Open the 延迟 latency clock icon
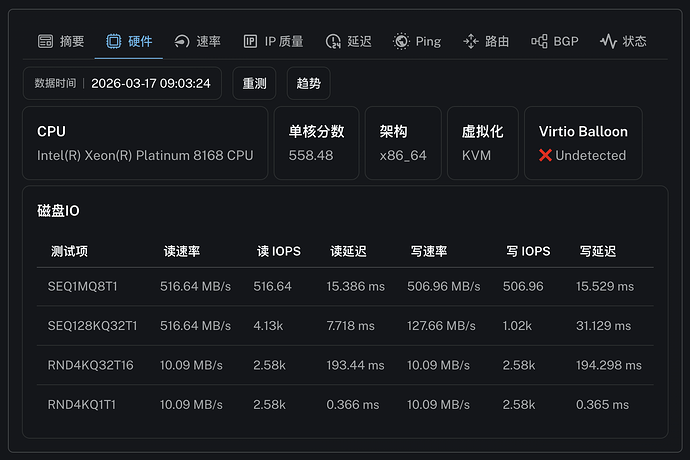The width and height of the screenshot is (690, 460). click(x=333, y=41)
